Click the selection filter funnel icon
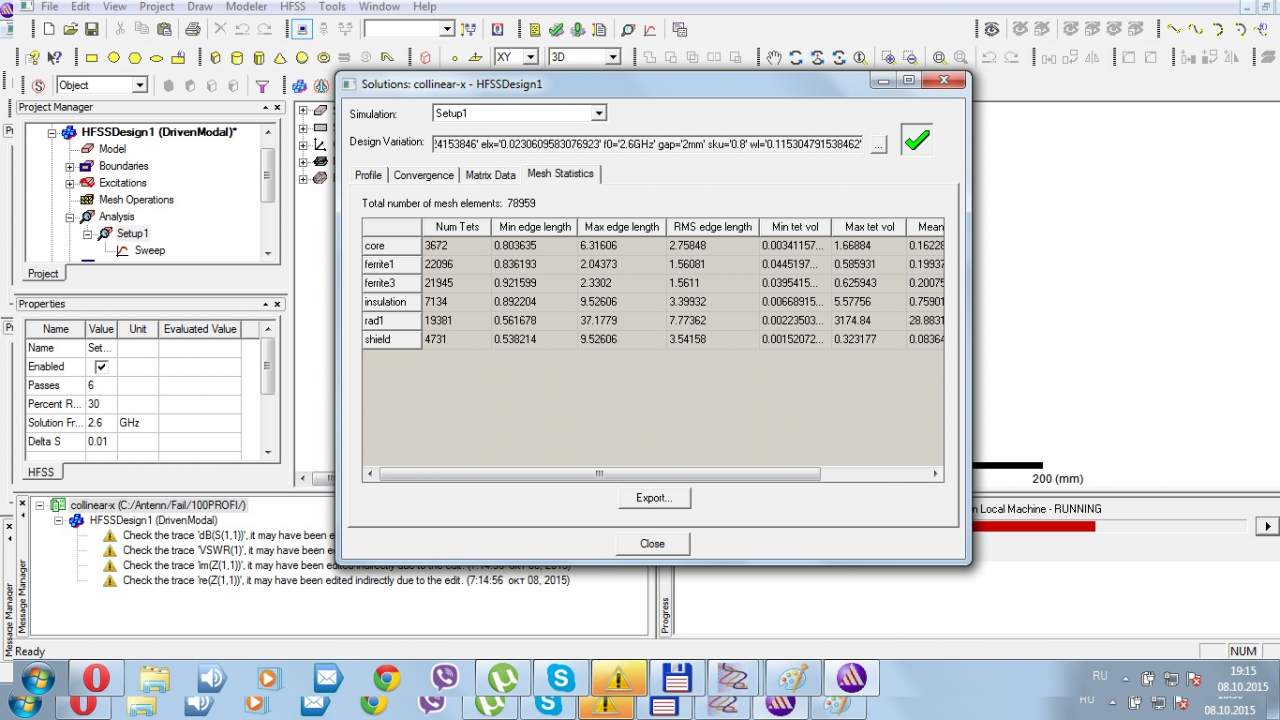1280x720 pixels. click(x=262, y=86)
